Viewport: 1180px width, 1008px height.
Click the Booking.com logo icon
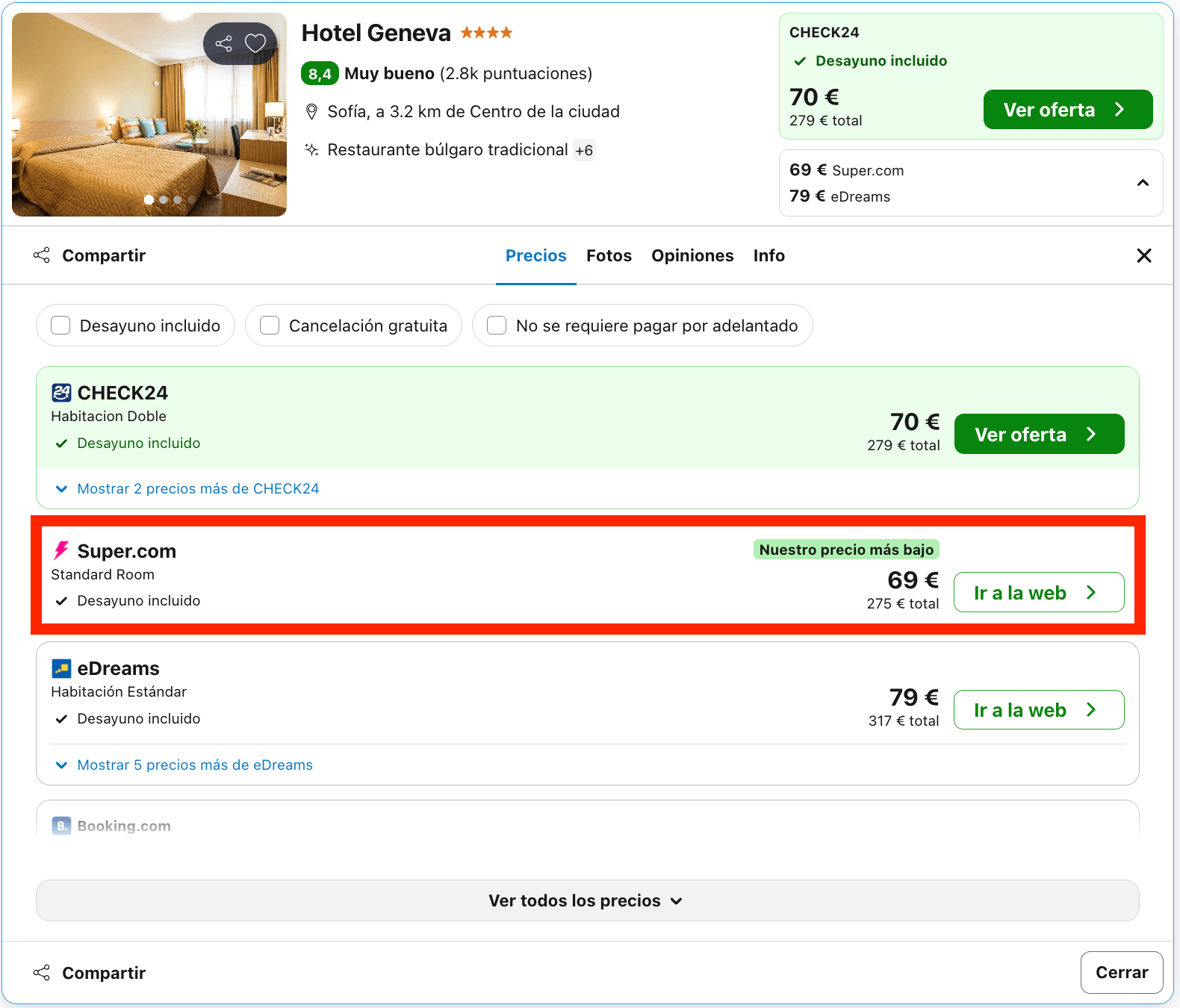click(61, 826)
